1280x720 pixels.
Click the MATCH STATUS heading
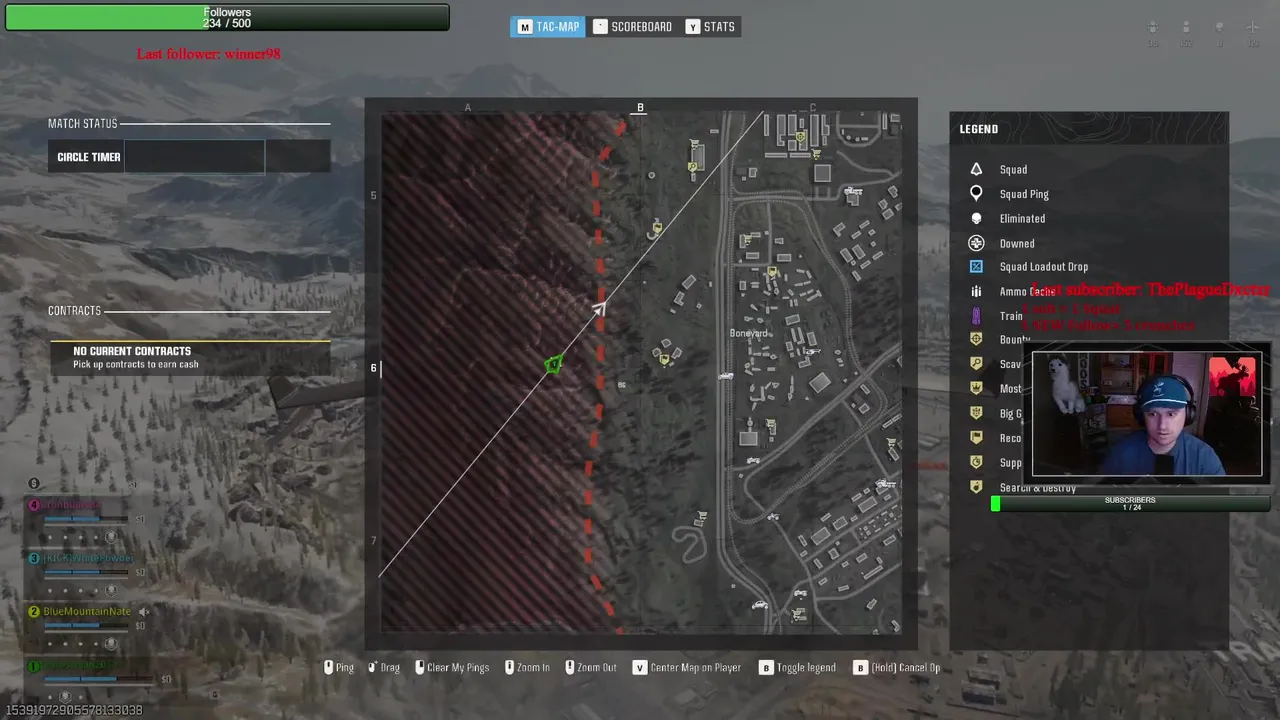tap(83, 124)
